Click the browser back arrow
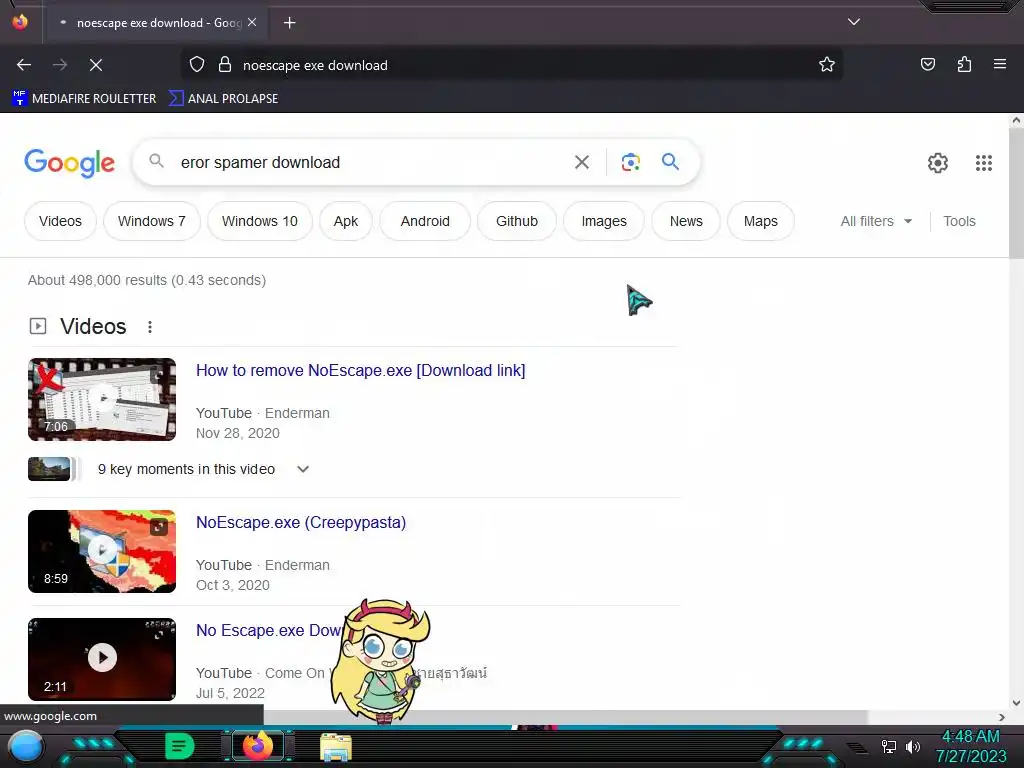 24,65
